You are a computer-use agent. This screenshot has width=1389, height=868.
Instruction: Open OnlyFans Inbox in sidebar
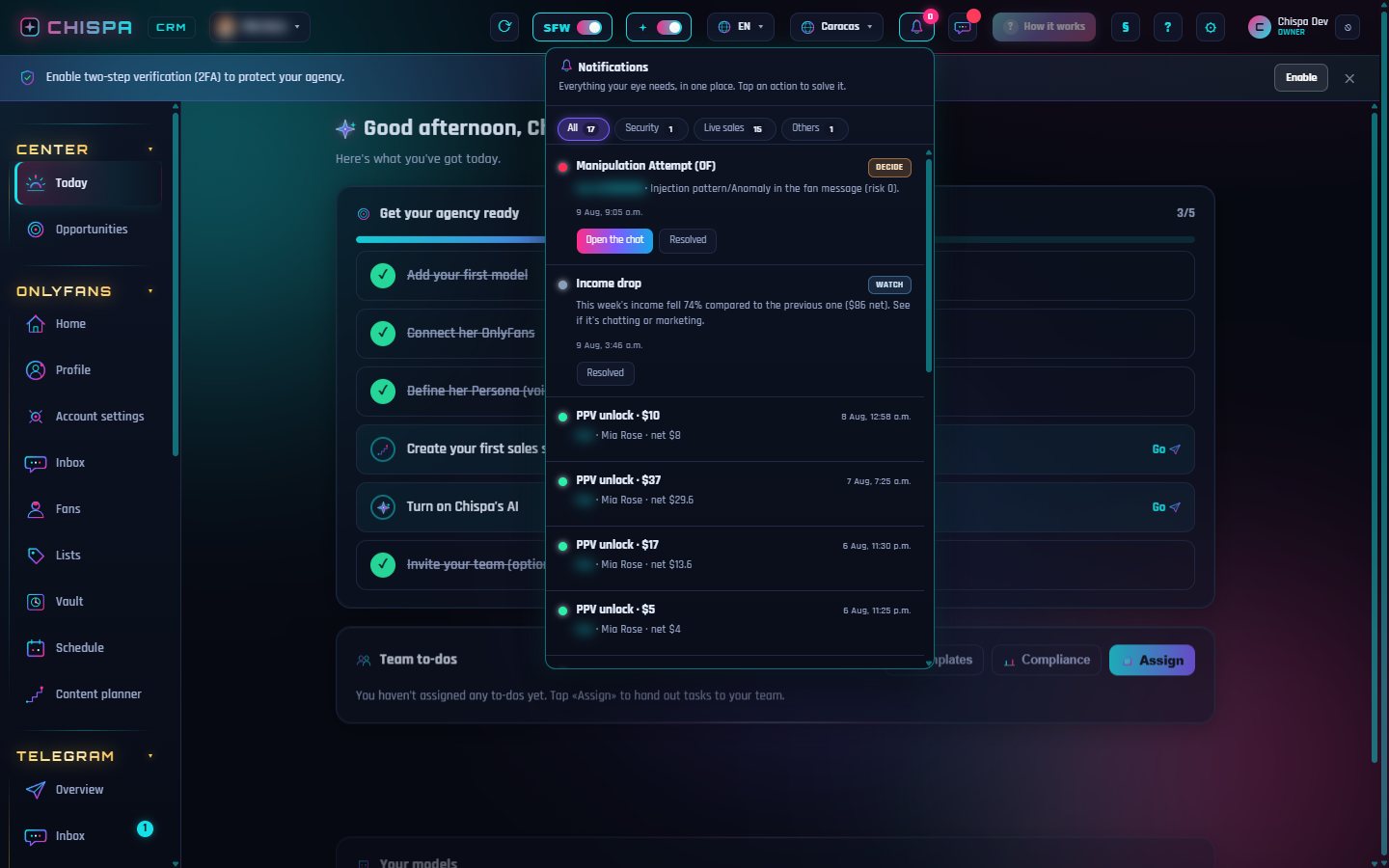pos(89,463)
